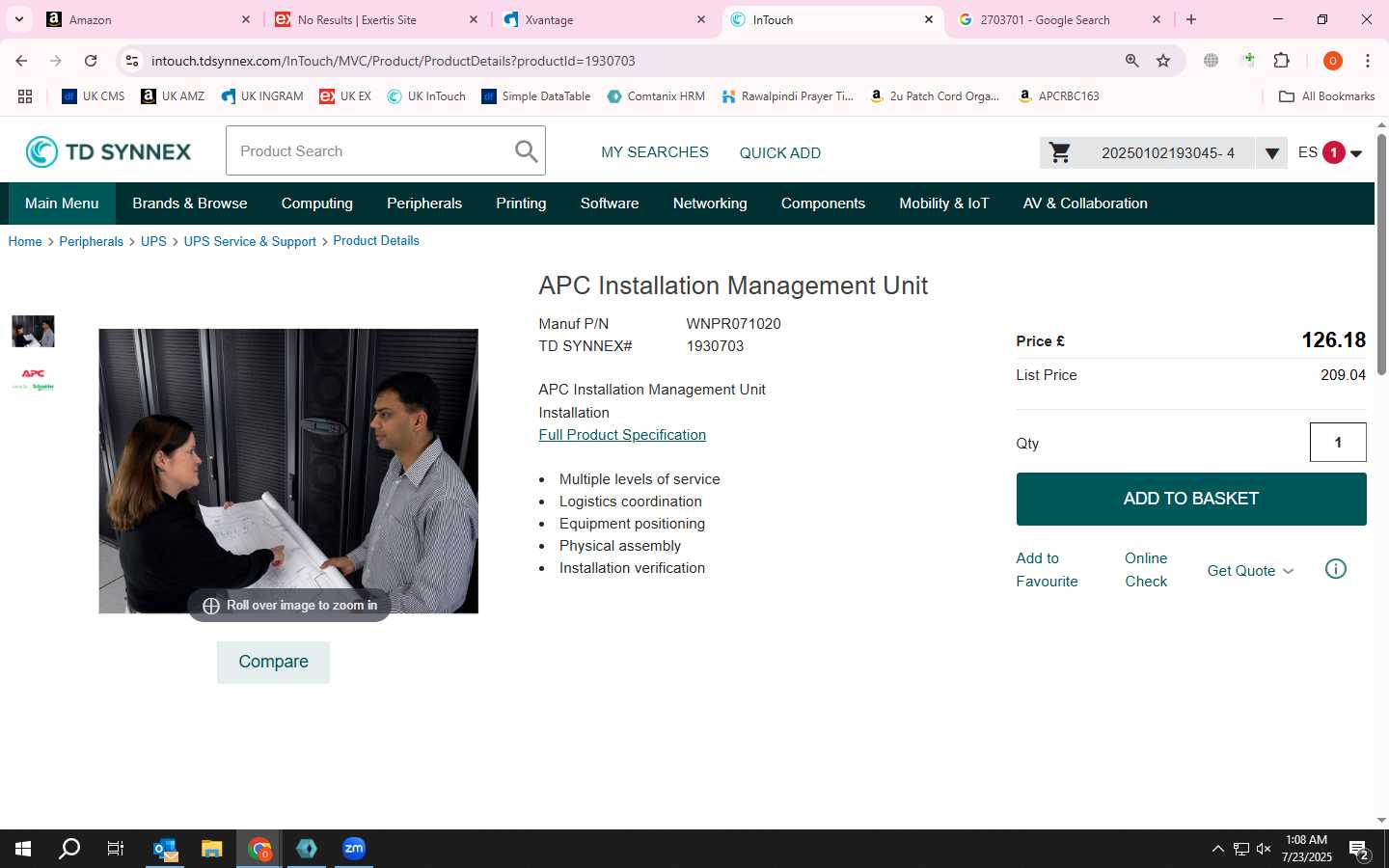This screenshot has width=1389, height=868.
Task: Go to Home breadcrumb
Action: pyautogui.click(x=25, y=241)
